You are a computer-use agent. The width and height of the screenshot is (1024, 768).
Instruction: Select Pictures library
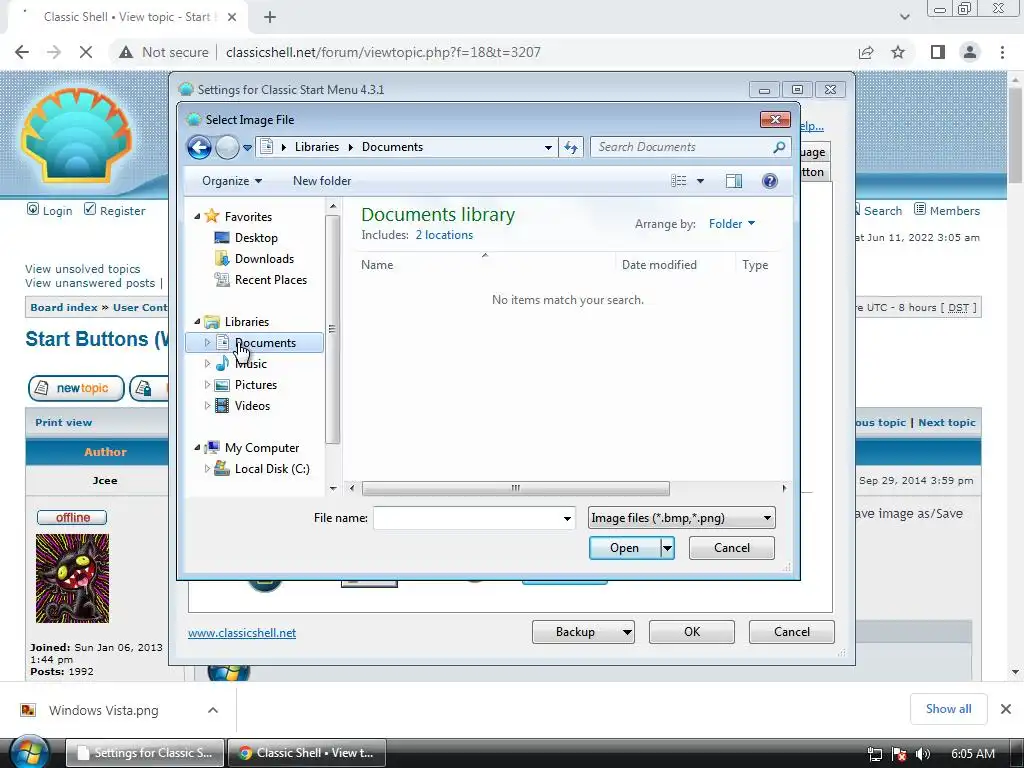(255, 385)
